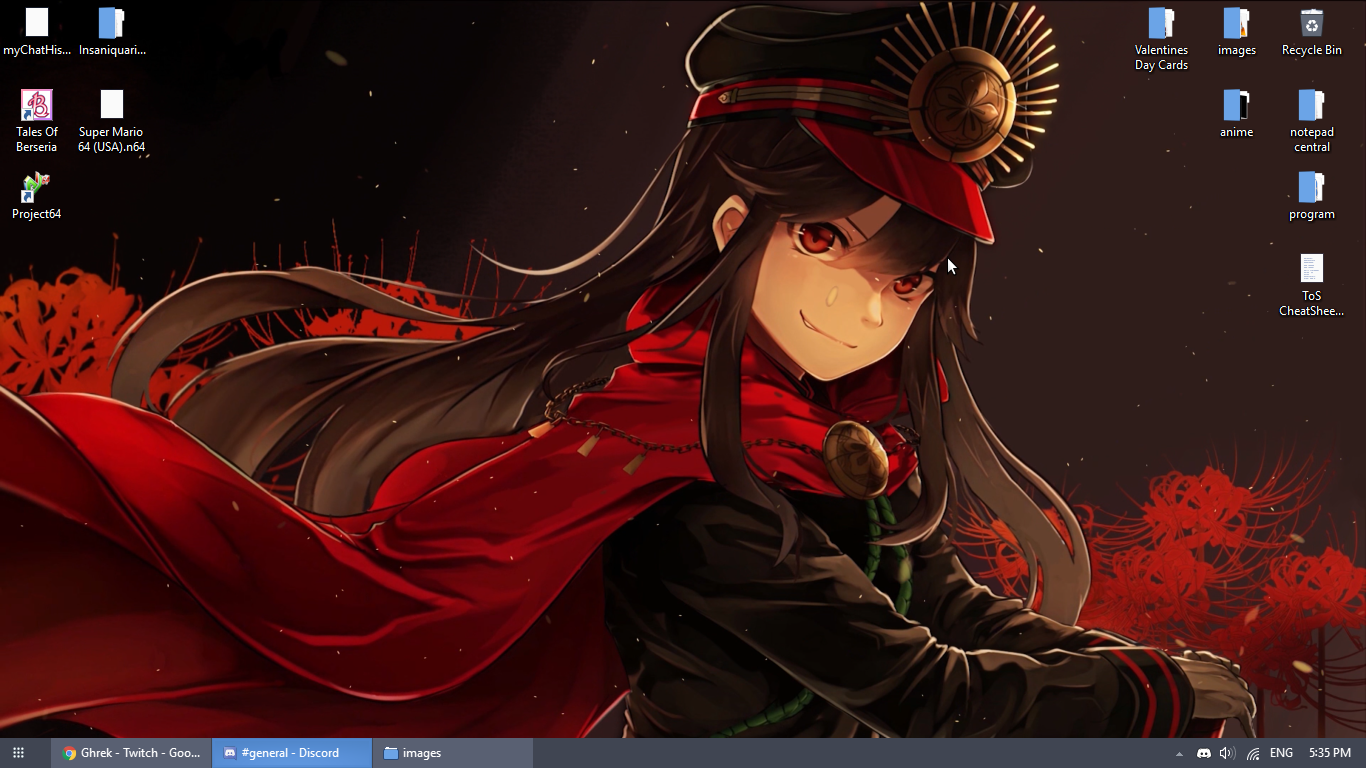This screenshot has height=768, width=1366.
Task: Open the 5:35 PM taskbar clock
Action: 1329,753
